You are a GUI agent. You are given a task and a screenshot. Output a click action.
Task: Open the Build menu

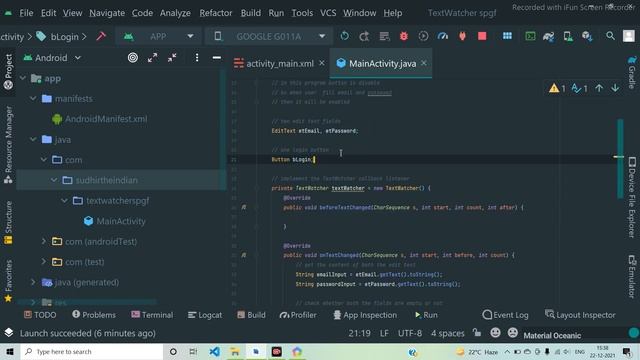point(251,13)
